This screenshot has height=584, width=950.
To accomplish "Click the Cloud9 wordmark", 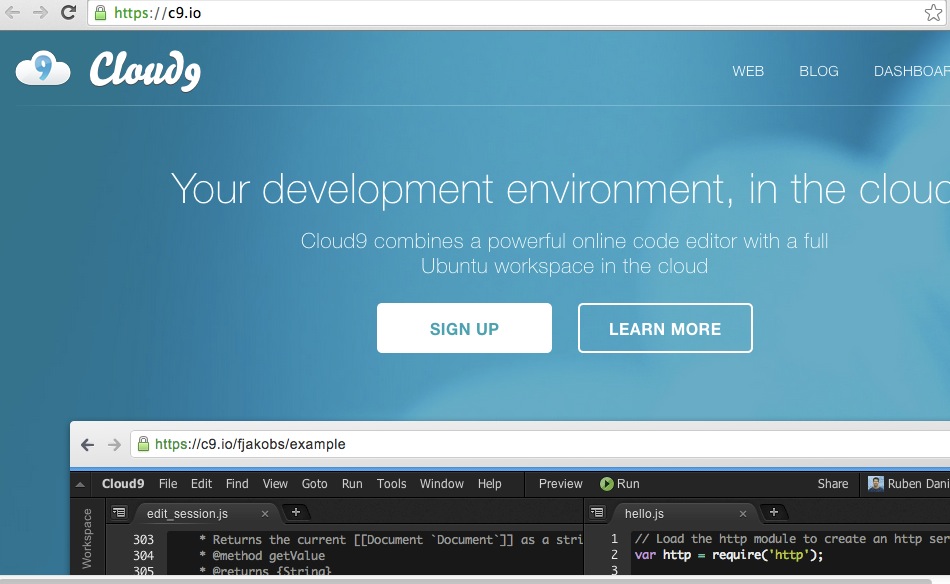I will pos(145,71).
